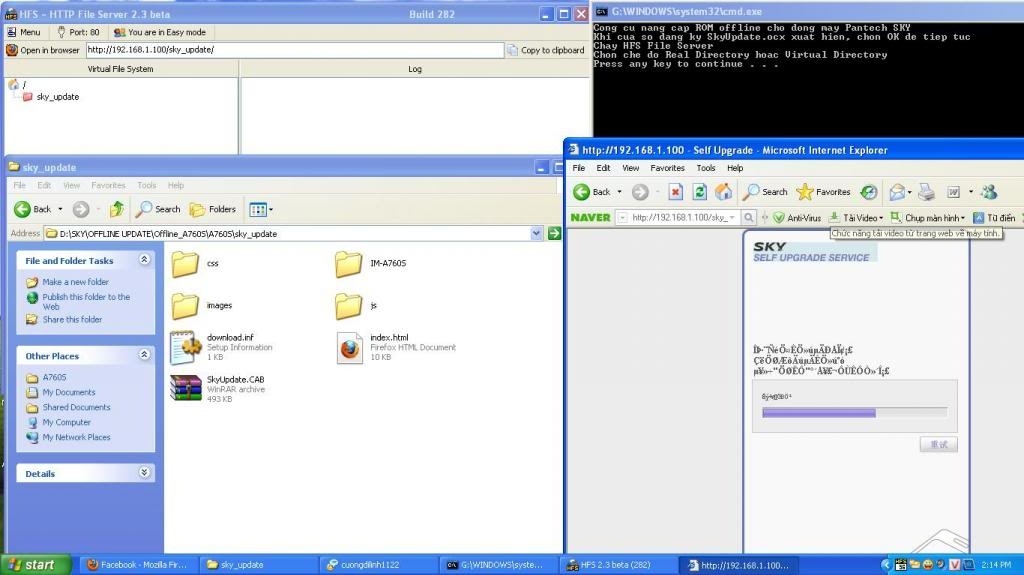Click Make a new folder link

tap(76, 282)
